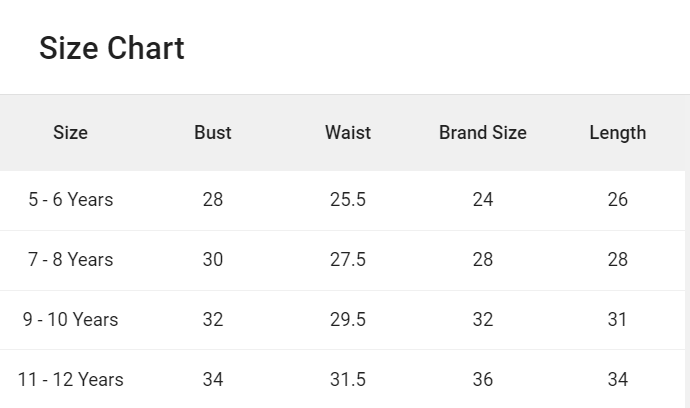
Task: Select waist value 27.5
Action: (x=348, y=260)
